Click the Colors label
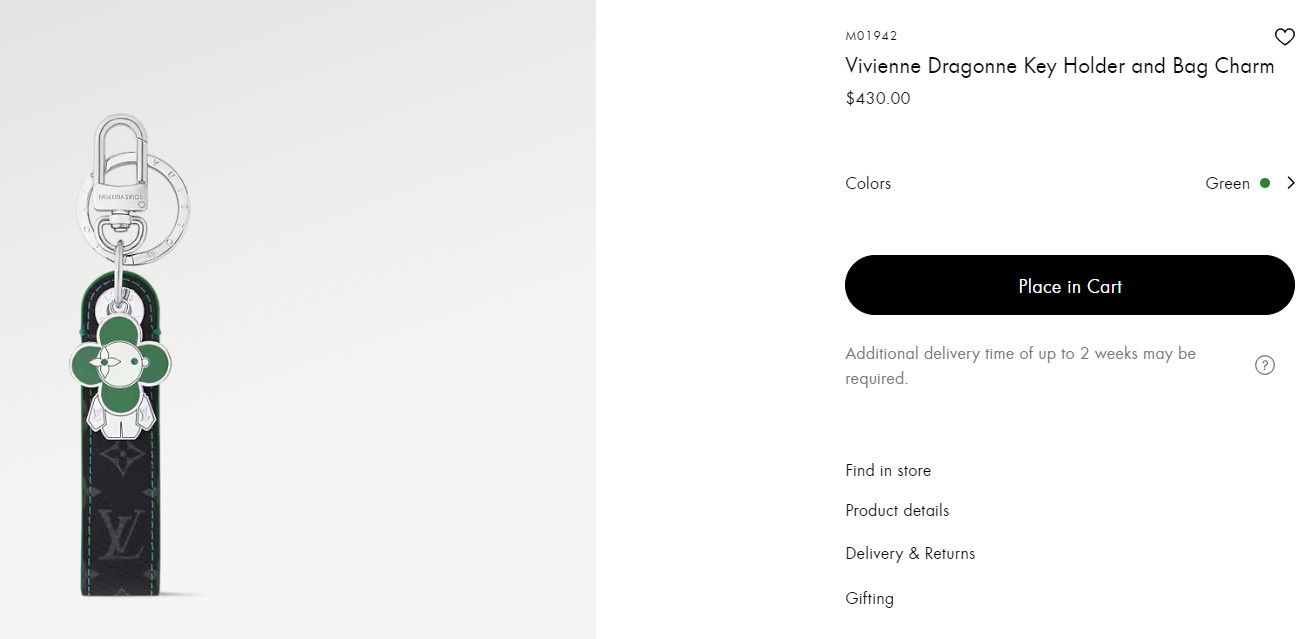The height and width of the screenshot is (639, 1314). click(867, 183)
